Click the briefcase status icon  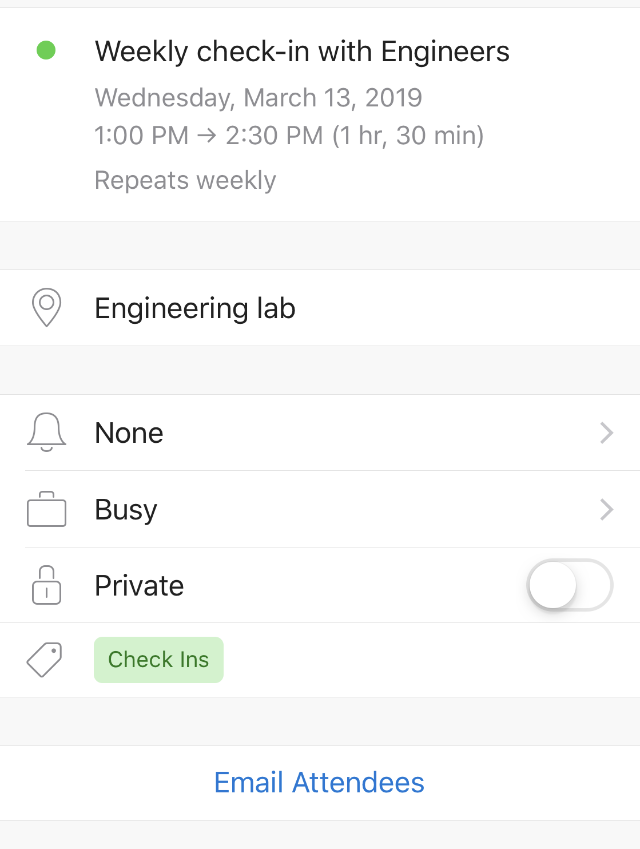[45, 509]
